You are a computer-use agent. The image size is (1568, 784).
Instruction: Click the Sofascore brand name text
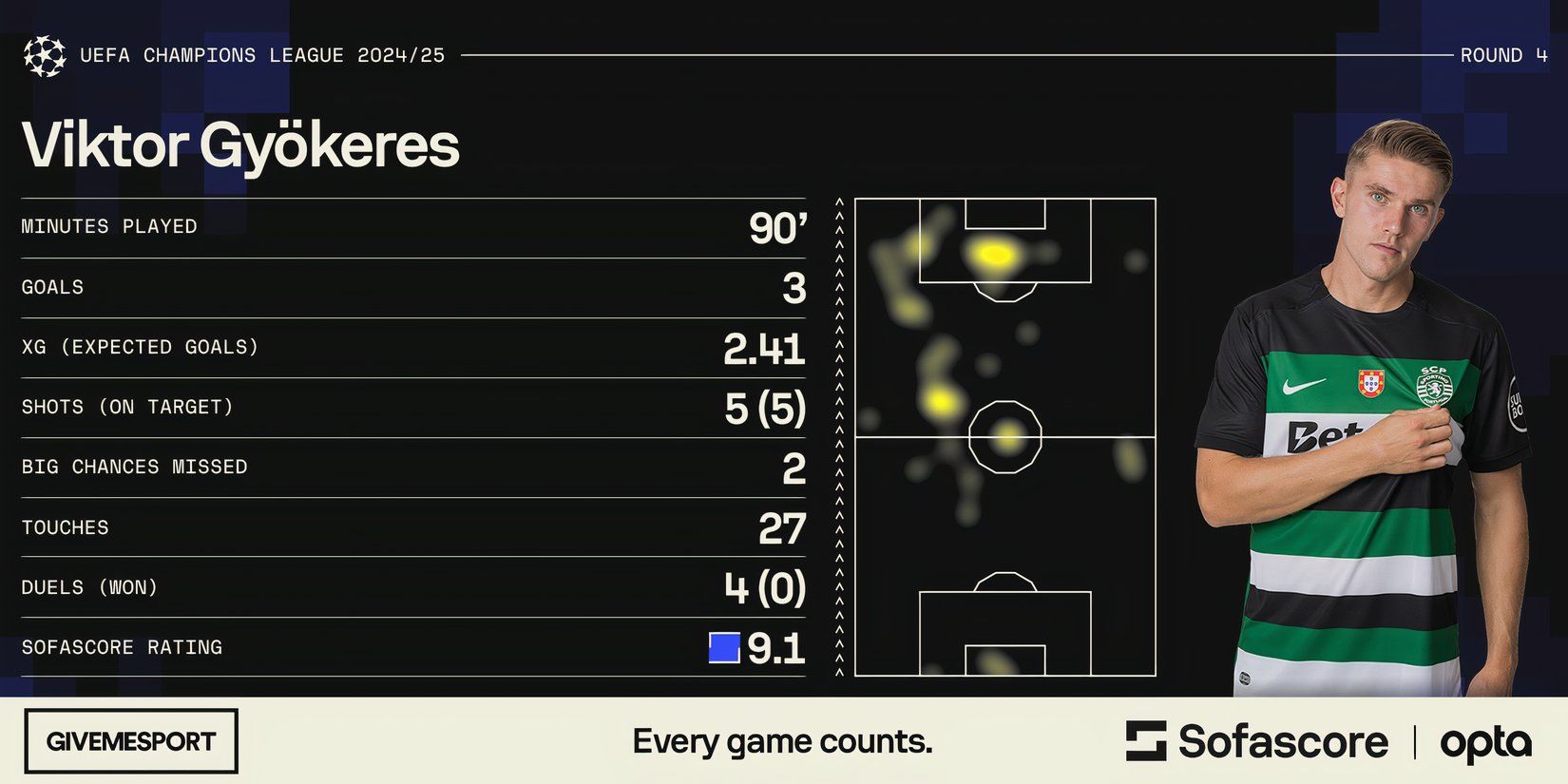[1283, 742]
